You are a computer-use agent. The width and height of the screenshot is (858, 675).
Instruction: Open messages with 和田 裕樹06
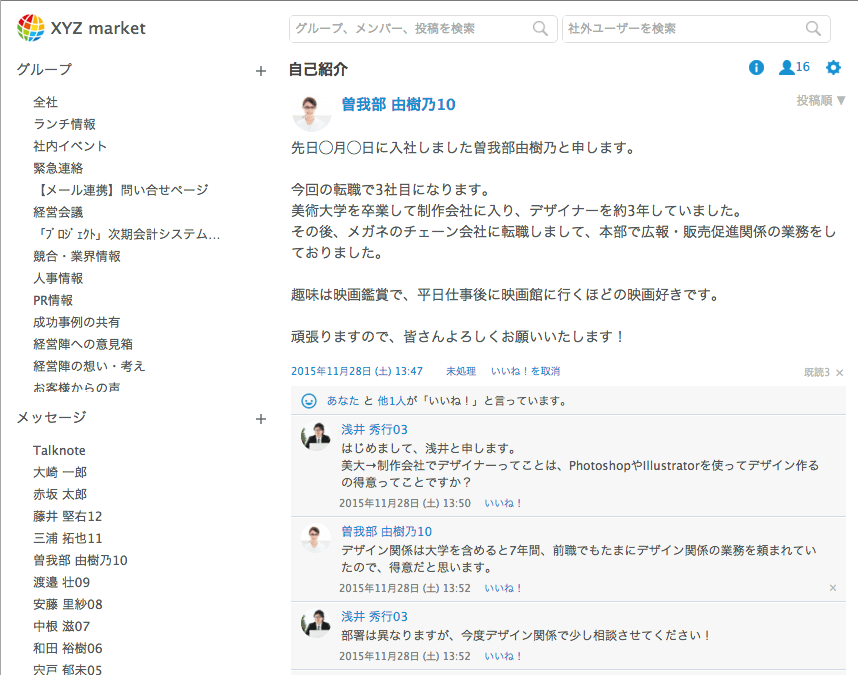(67, 649)
